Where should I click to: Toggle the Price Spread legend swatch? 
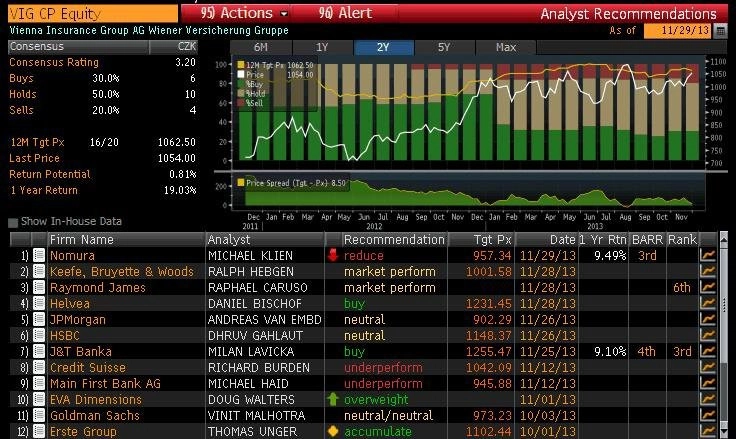241,183
